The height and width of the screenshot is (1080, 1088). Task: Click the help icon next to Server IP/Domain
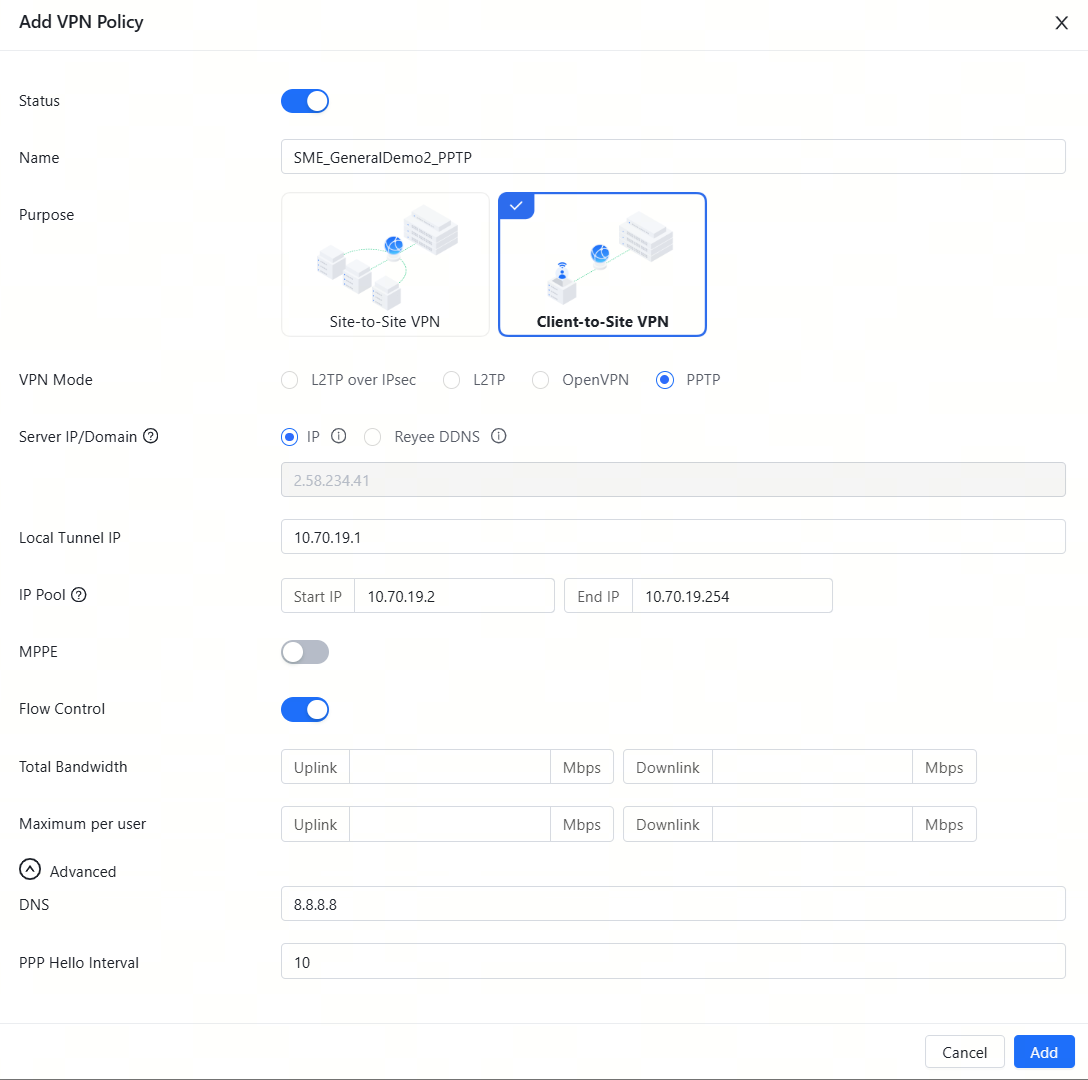point(151,436)
